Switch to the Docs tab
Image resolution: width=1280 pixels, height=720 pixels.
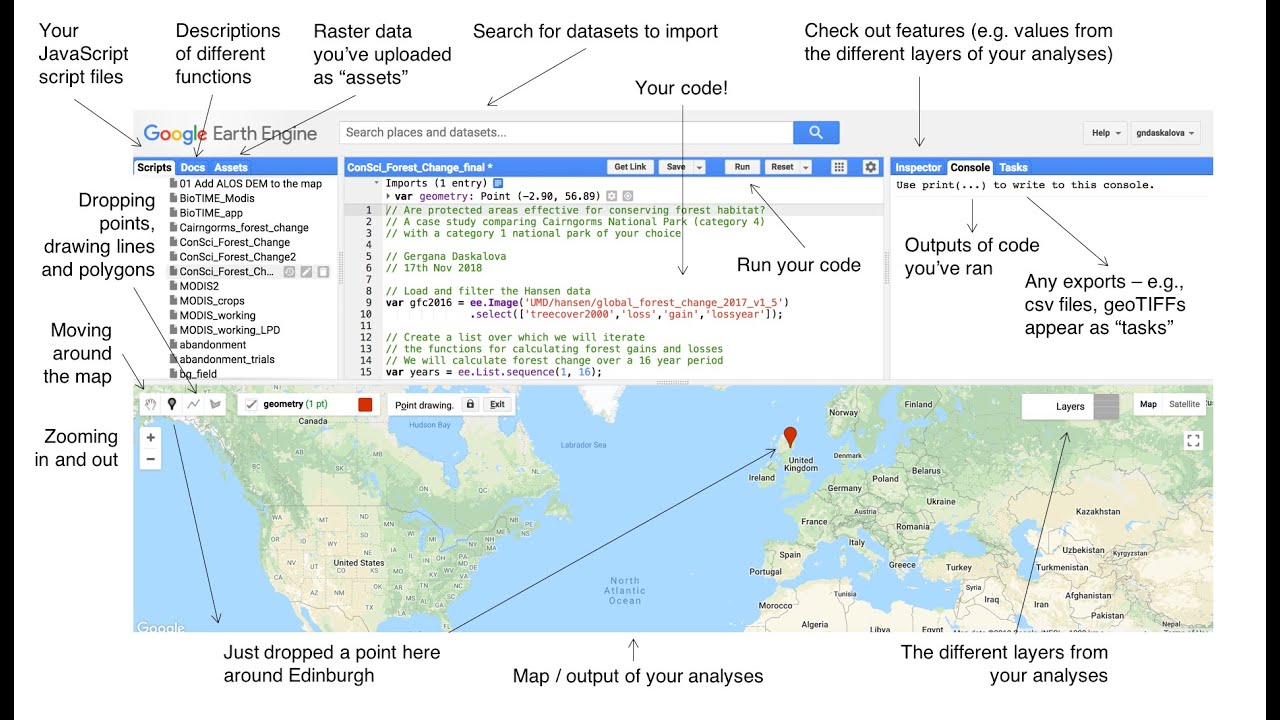click(193, 167)
